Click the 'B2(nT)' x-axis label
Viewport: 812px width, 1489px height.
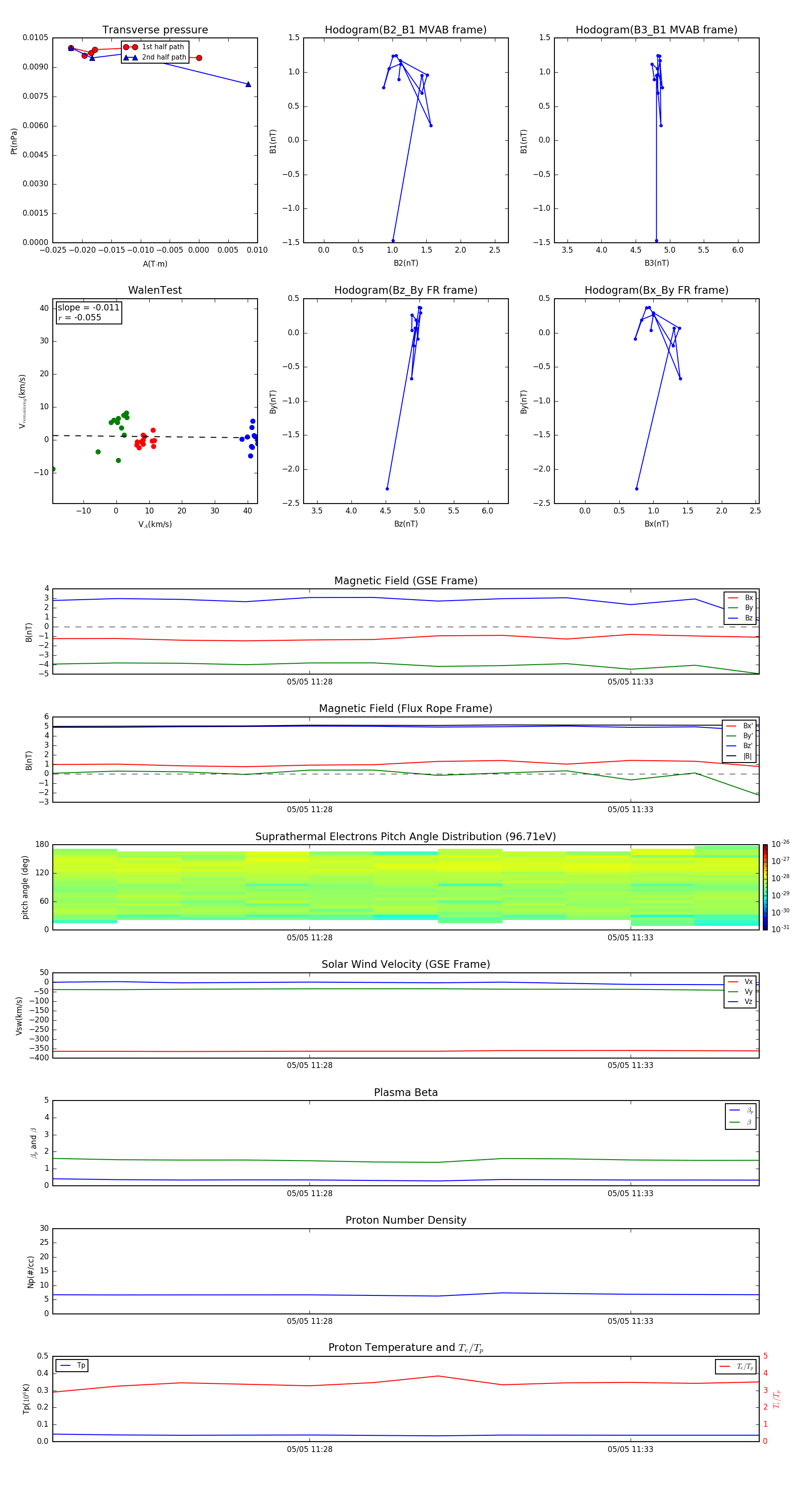click(x=406, y=263)
